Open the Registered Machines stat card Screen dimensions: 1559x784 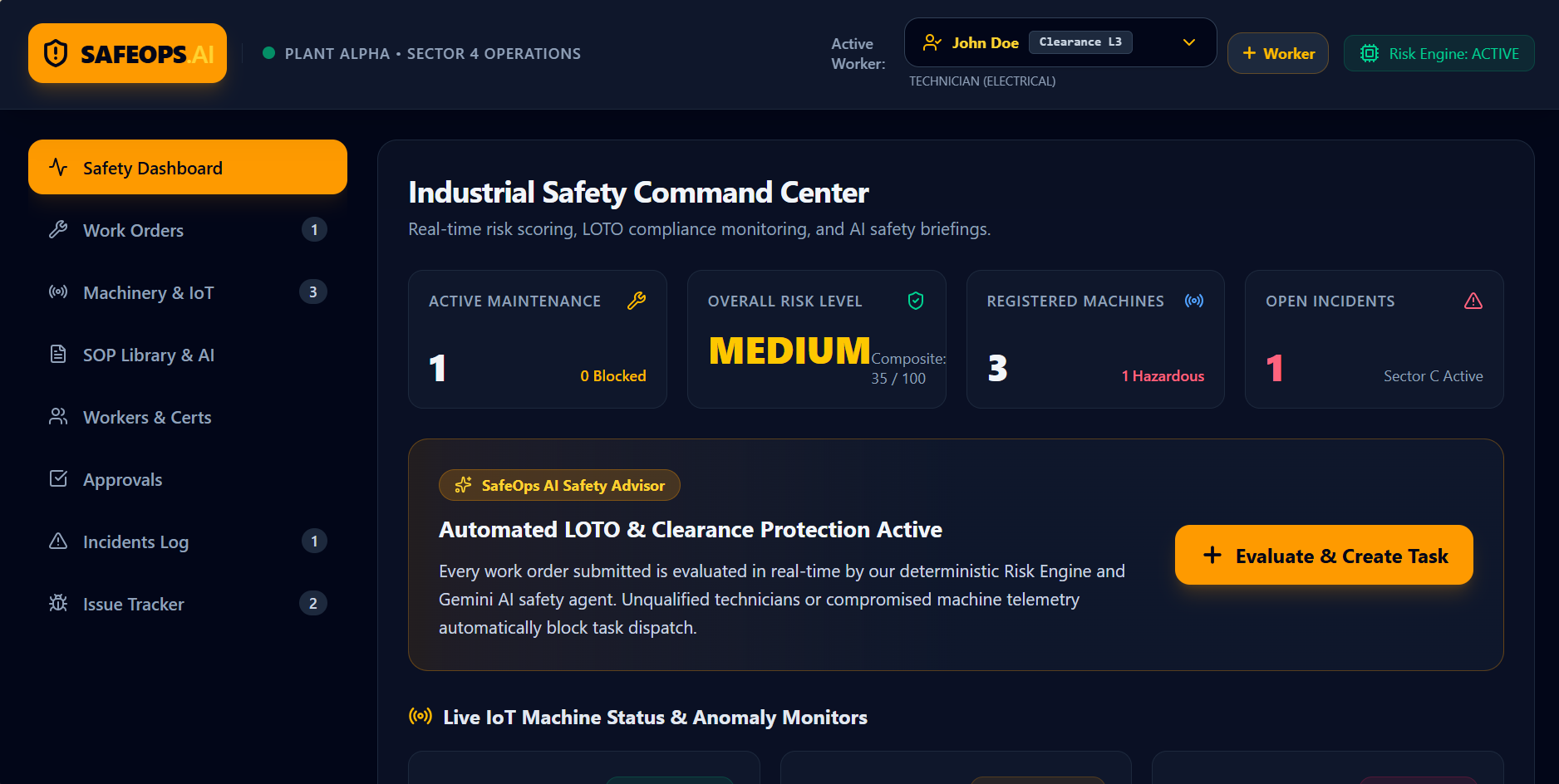click(x=1095, y=339)
